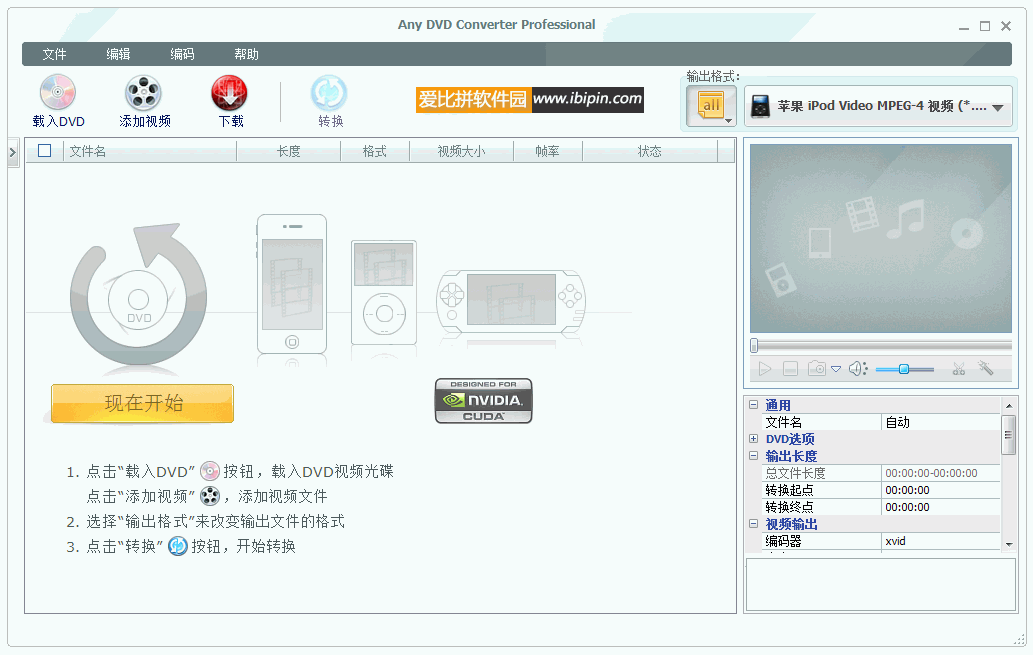Click the yellow 'all' output format icon

coord(711,105)
